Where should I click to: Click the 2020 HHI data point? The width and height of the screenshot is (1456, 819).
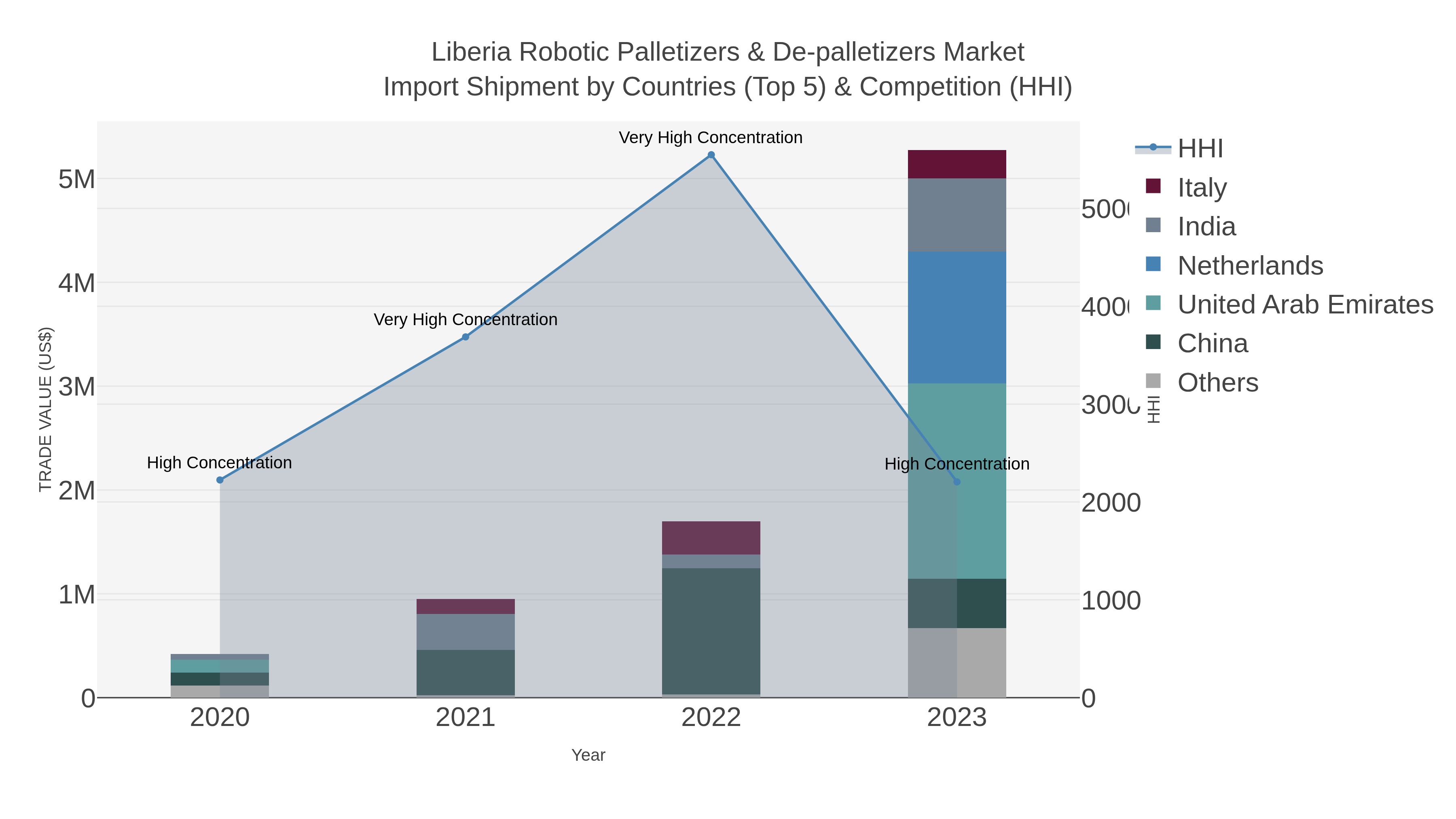pyautogui.click(x=220, y=480)
